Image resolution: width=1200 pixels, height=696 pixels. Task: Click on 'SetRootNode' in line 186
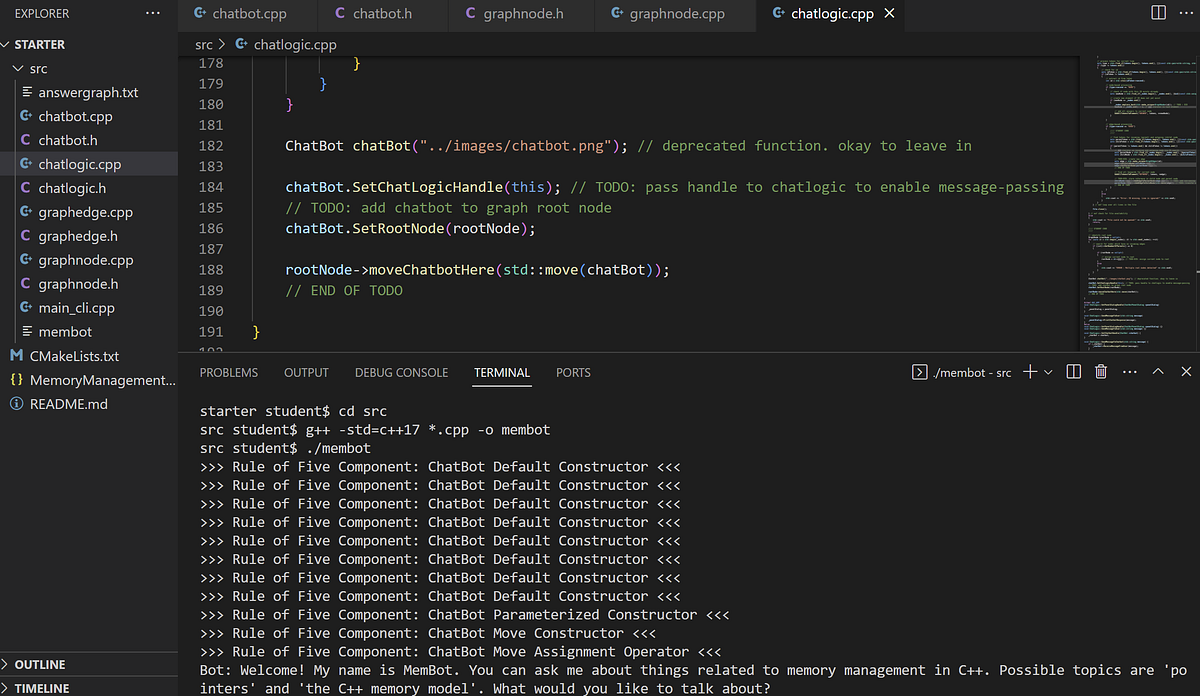[397, 228]
